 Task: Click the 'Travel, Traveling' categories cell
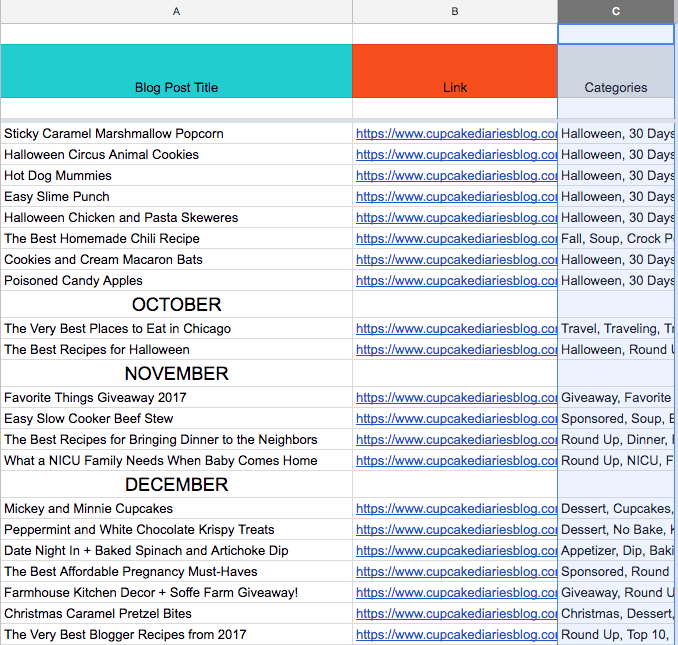point(616,329)
